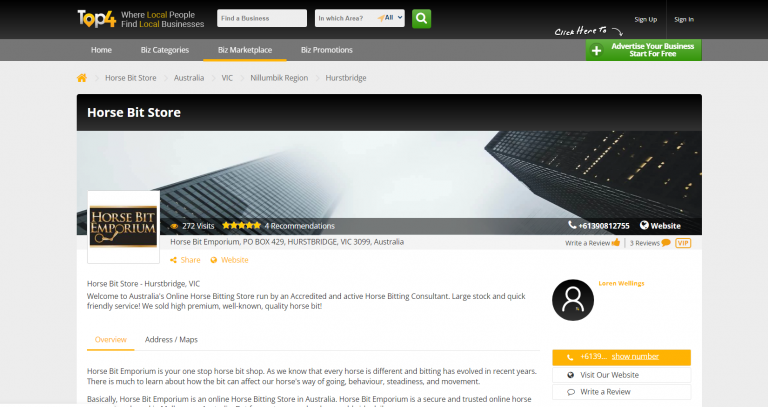Open the Biz Promotions menu item
Image resolution: width=768 pixels, height=407 pixels.
point(326,50)
